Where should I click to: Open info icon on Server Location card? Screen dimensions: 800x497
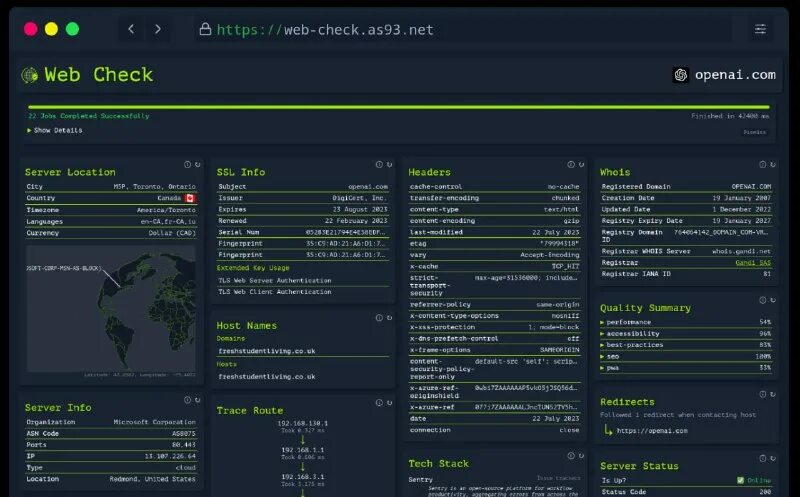tap(187, 164)
